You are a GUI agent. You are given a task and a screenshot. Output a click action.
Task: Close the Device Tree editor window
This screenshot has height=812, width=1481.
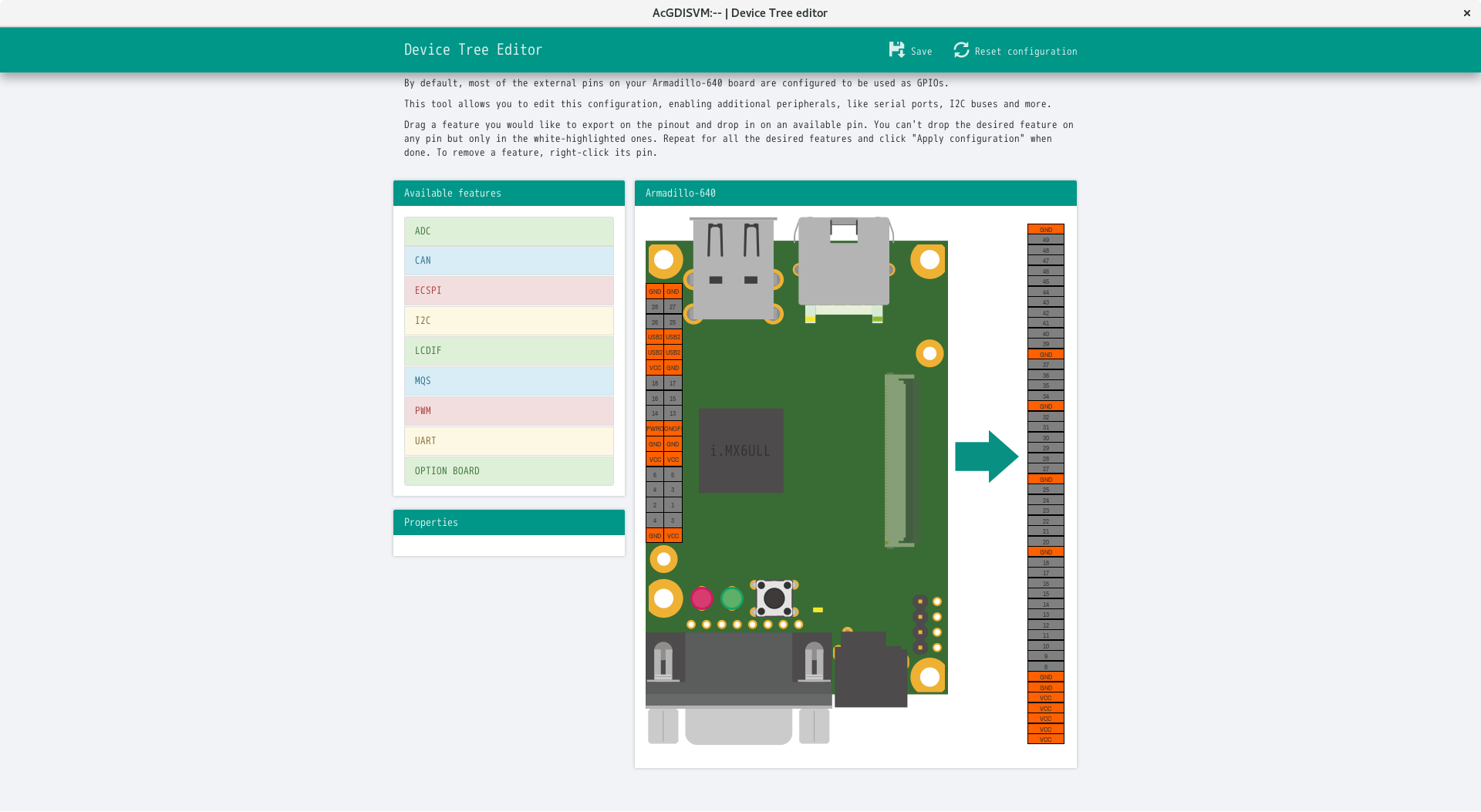point(1466,13)
